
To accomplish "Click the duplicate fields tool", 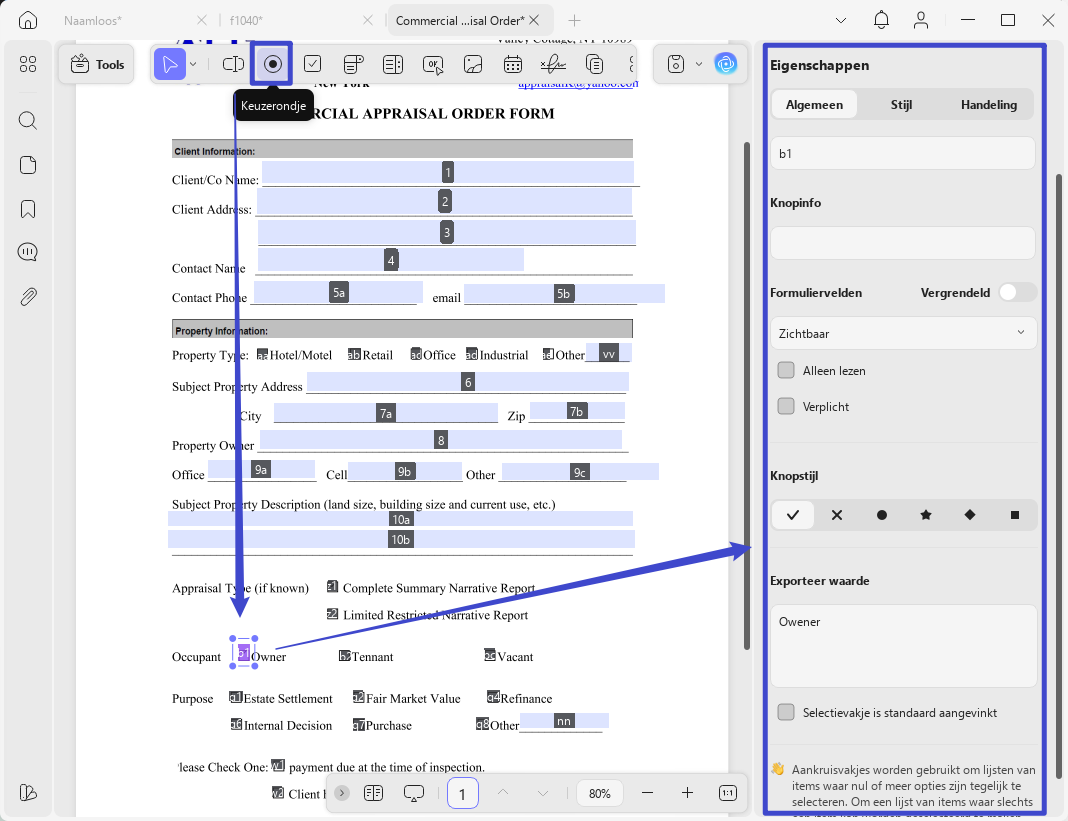I will (x=594, y=64).
